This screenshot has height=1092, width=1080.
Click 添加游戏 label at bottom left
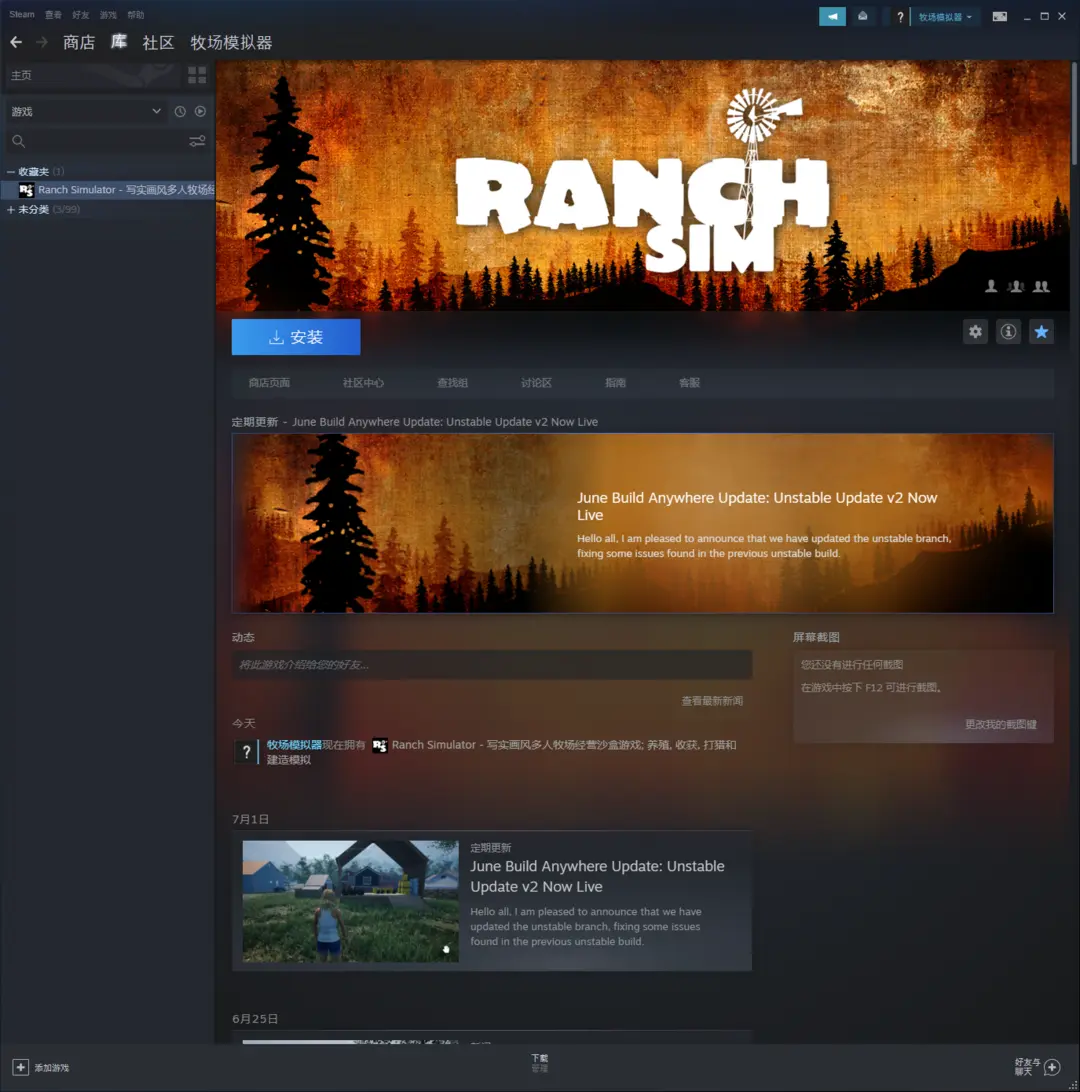[x=52, y=1068]
